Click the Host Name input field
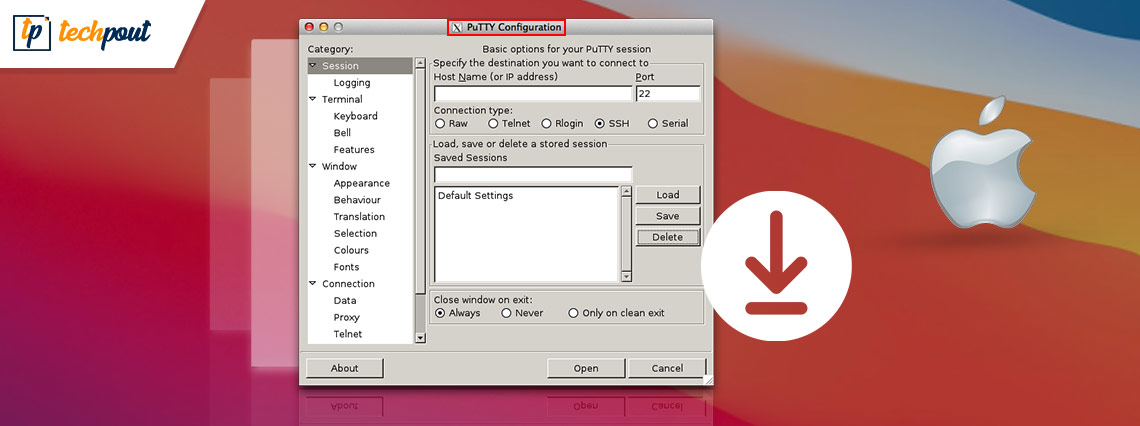This screenshot has width=1140, height=426. pyautogui.click(x=533, y=94)
